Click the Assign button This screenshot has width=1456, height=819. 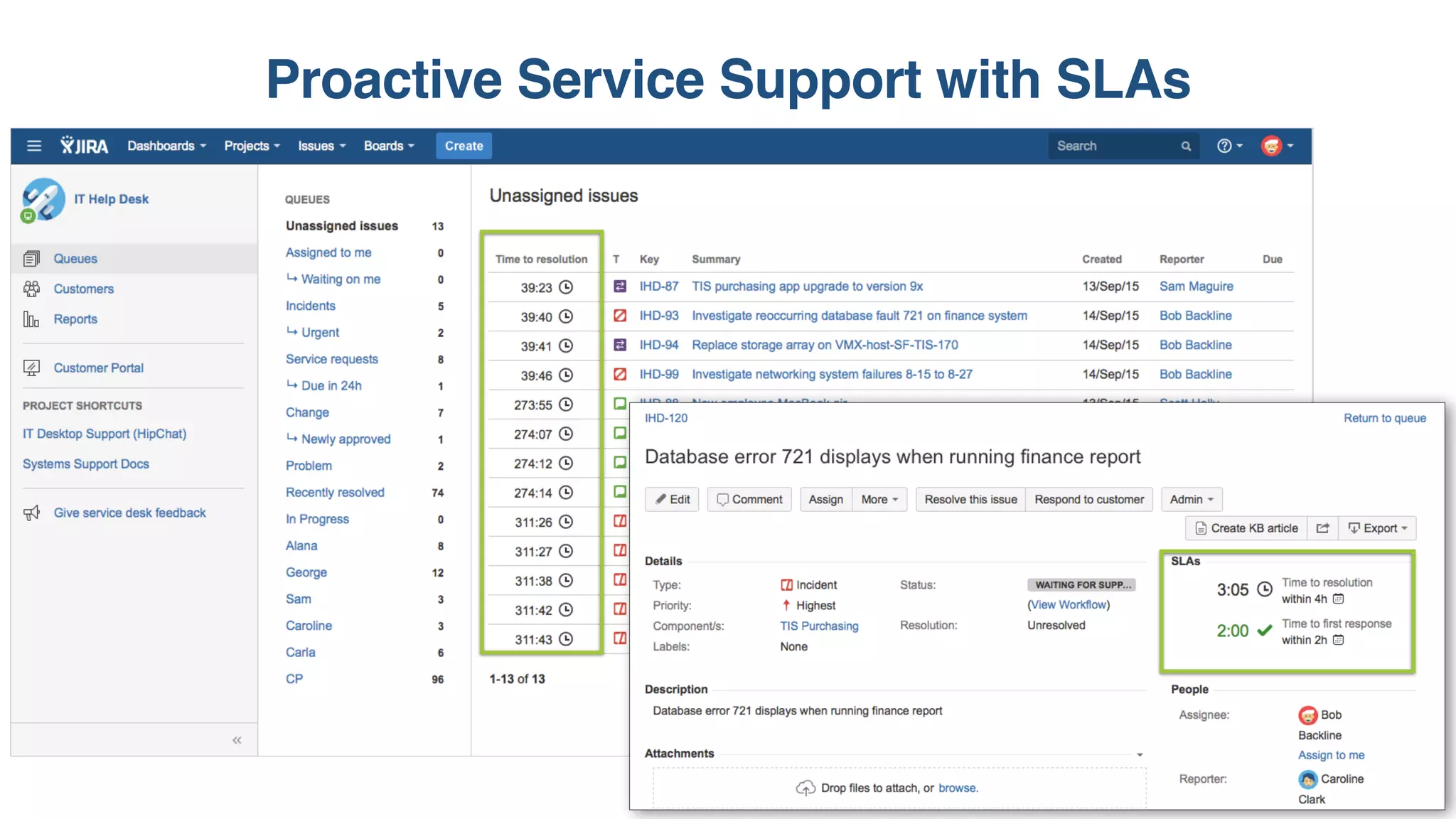pos(826,500)
